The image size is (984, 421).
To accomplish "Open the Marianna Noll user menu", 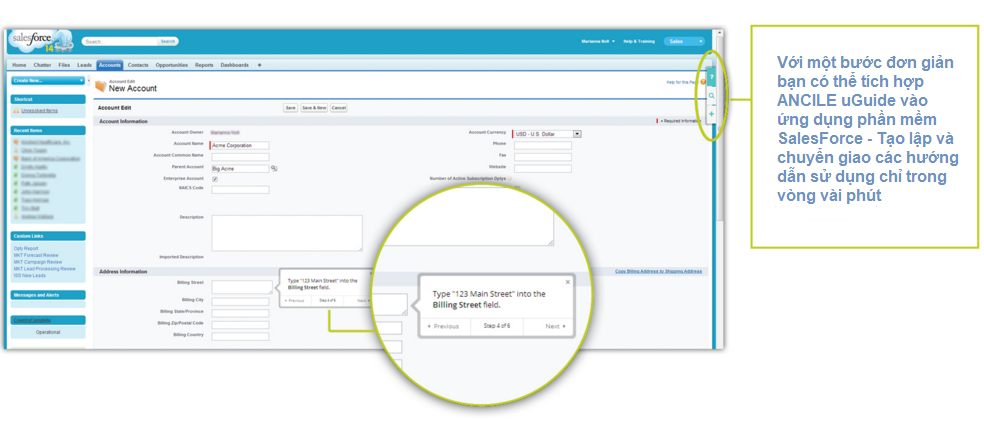I will point(597,41).
